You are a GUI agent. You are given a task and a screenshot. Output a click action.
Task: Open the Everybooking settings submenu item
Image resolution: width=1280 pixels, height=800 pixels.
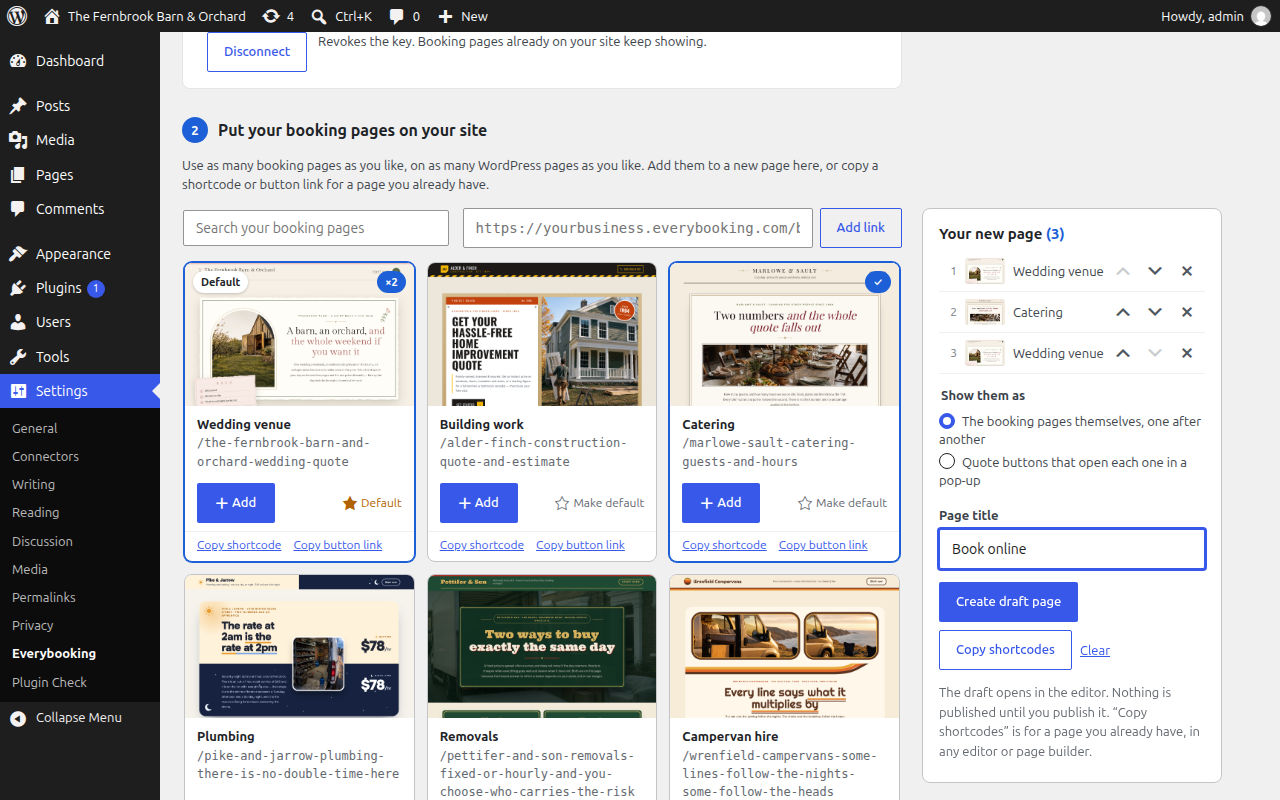point(54,653)
